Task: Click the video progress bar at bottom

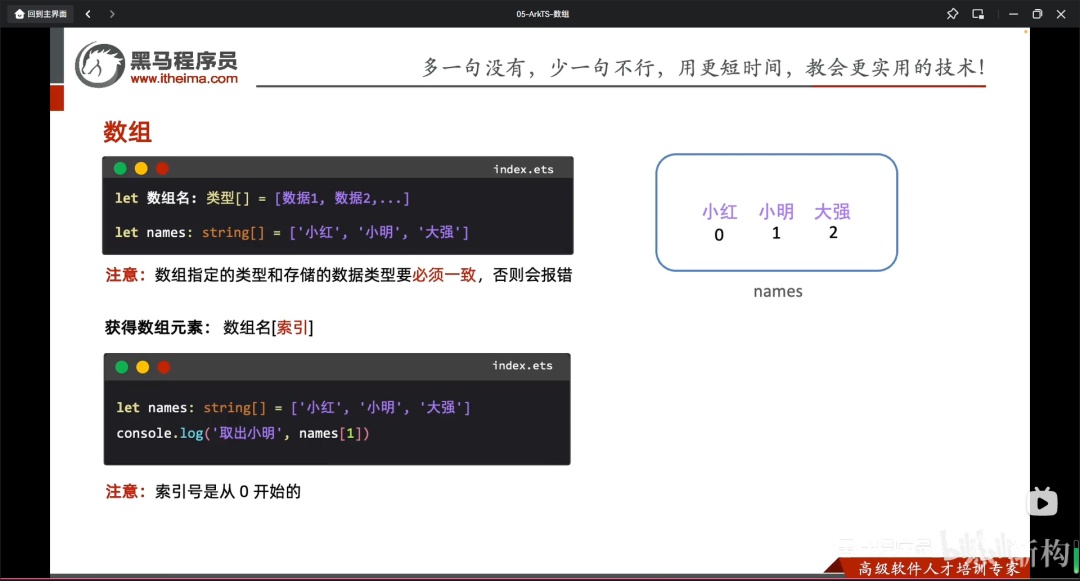Action: click(x=540, y=577)
